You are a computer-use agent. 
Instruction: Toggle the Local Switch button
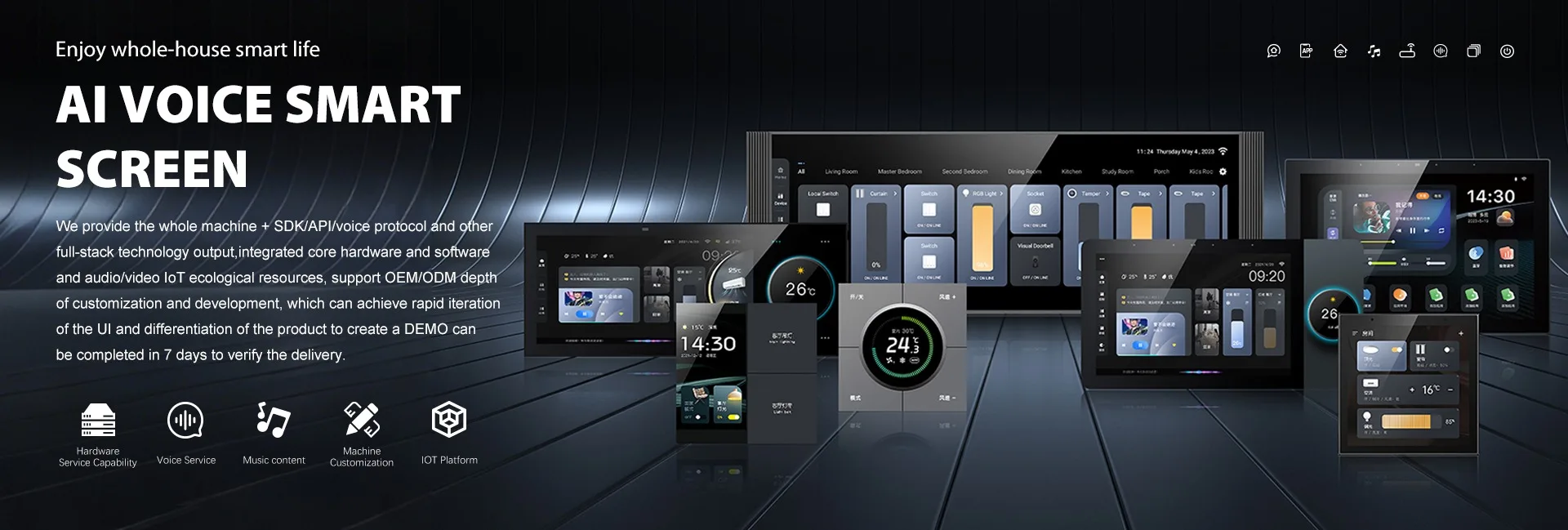click(823, 210)
